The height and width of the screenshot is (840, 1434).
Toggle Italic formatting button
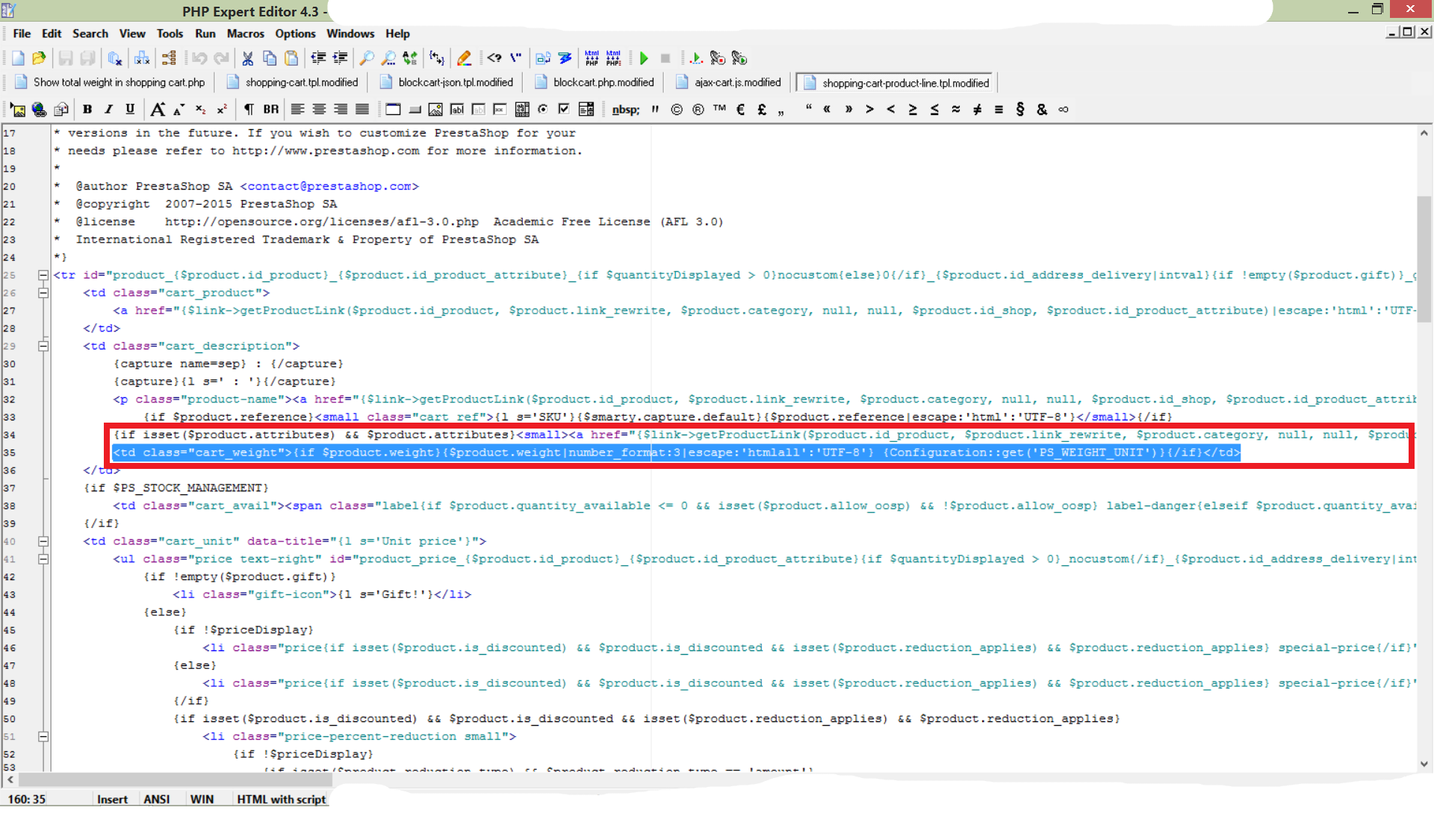[108, 110]
